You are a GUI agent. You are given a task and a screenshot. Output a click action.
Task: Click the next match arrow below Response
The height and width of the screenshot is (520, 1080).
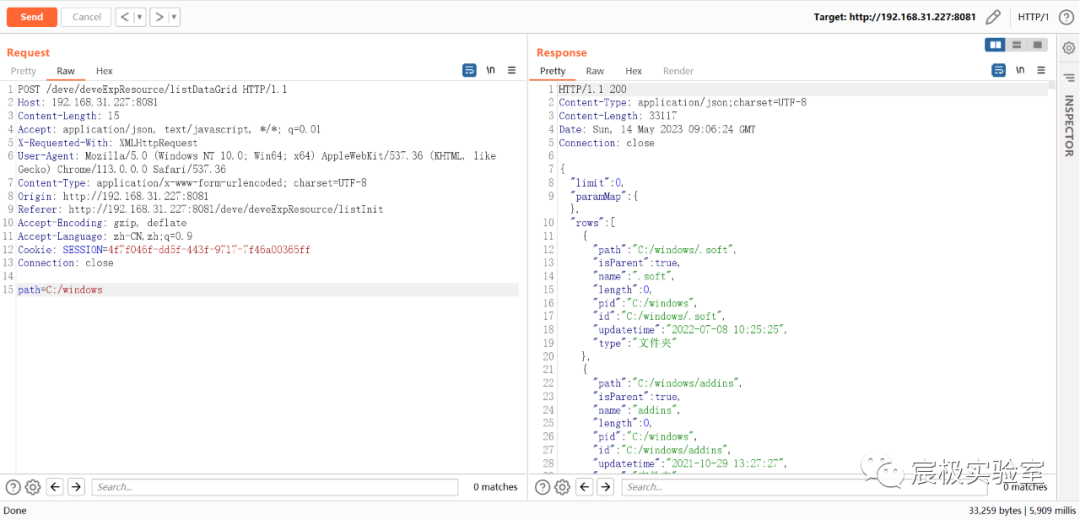tap(605, 487)
